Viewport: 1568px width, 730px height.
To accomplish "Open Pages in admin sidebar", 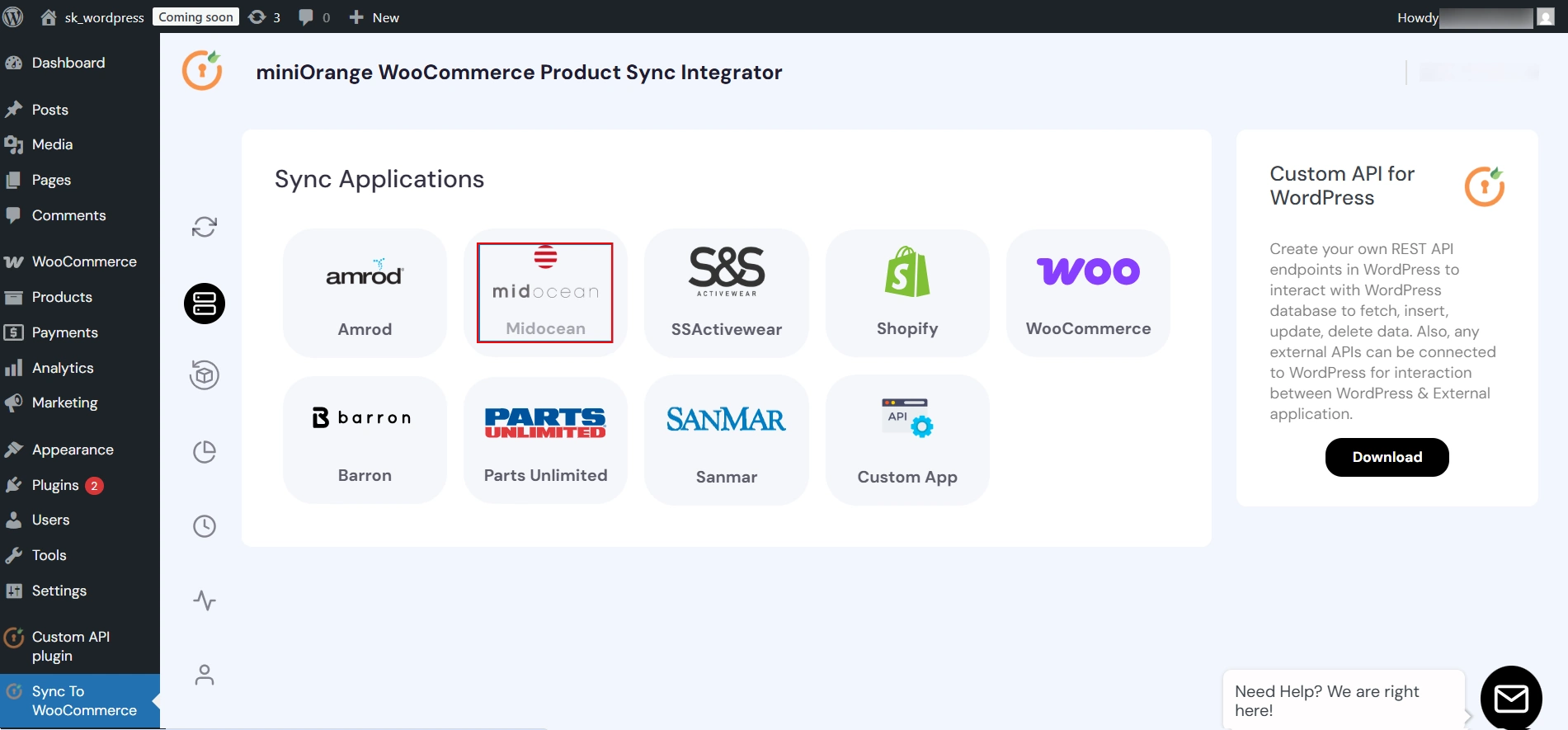I will tap(80, 180).
